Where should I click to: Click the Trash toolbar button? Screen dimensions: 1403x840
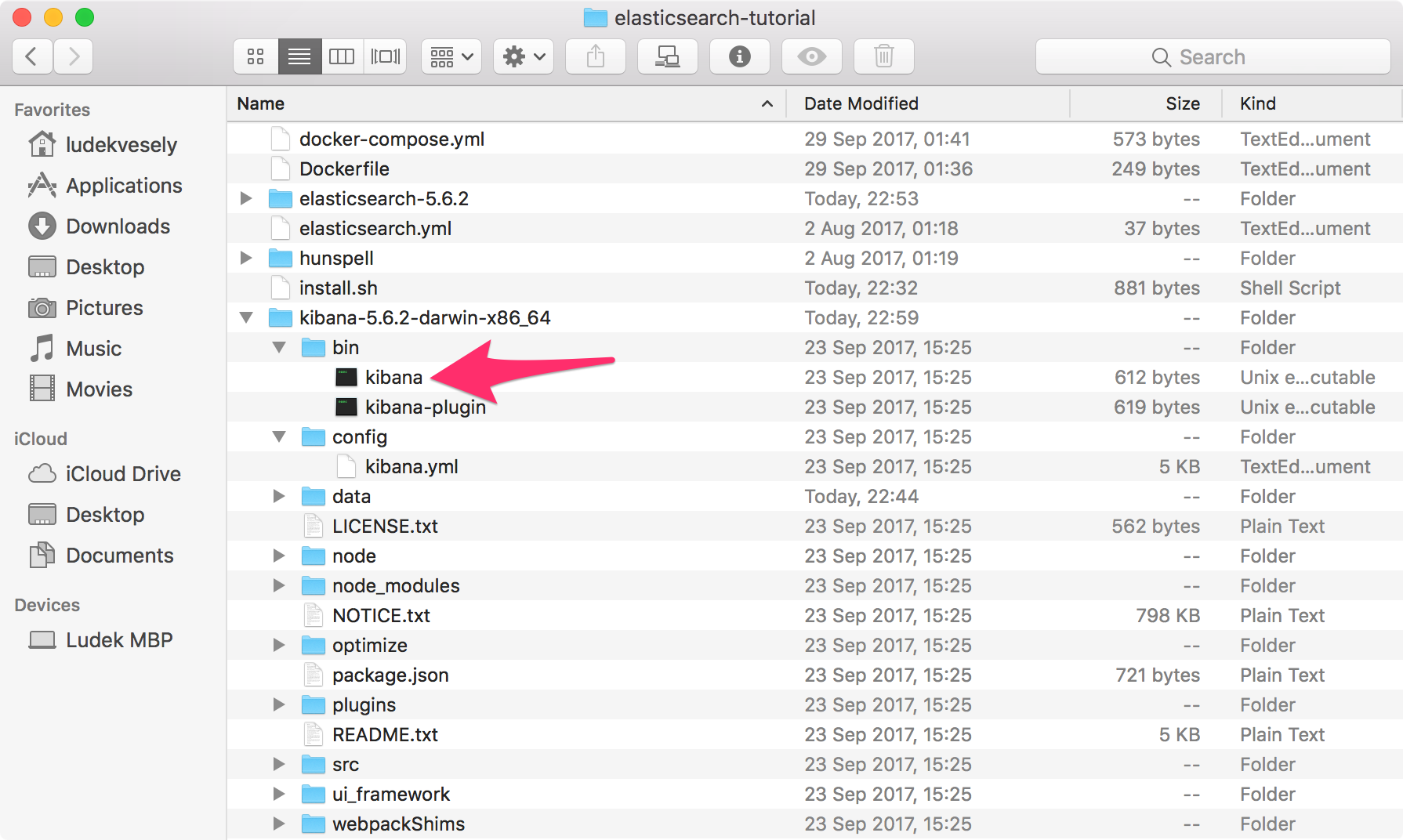click(884, 56)
